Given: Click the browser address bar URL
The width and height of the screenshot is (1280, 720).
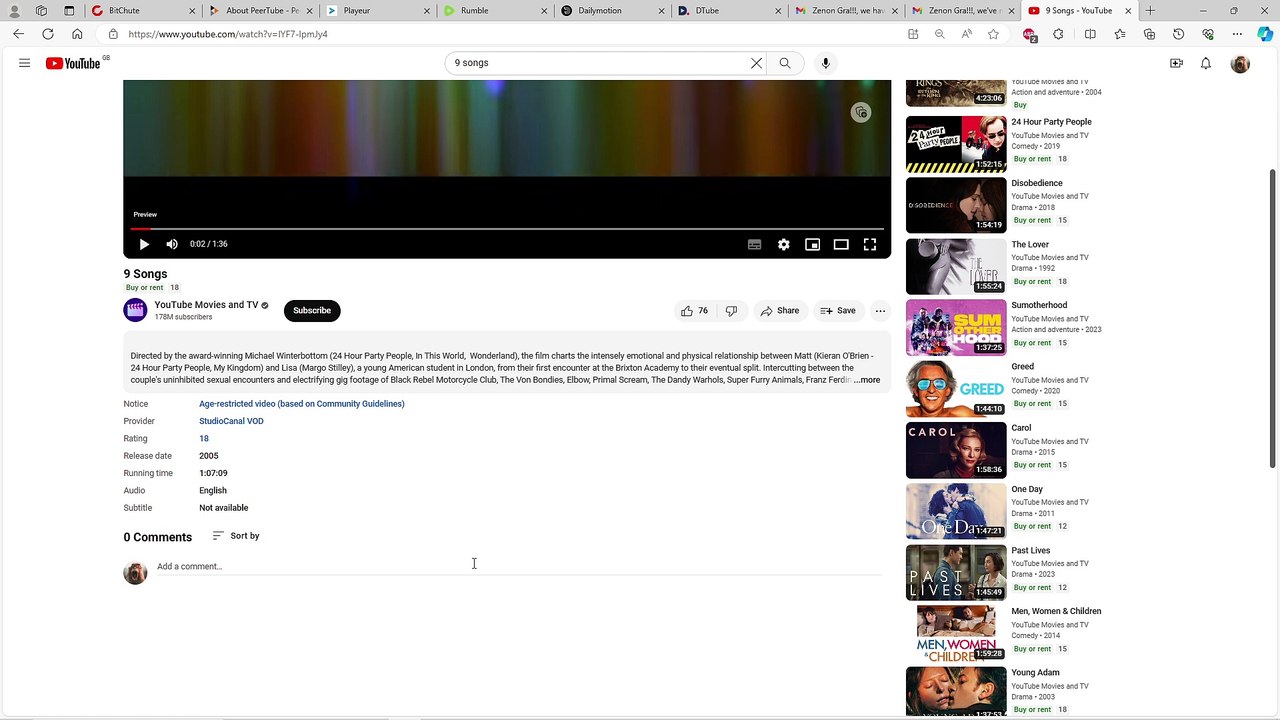Looking at the screenshot, I should click(x=228, y=34).
